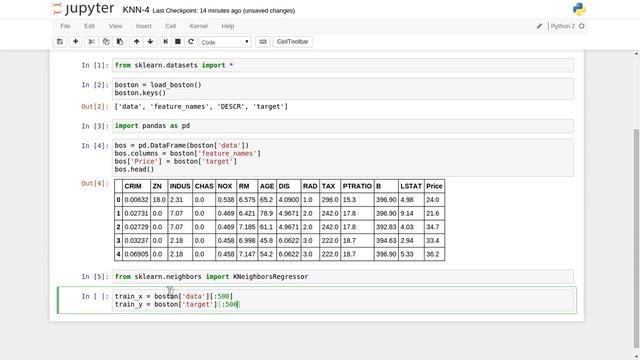Save notebook with floppy disk icon

click(60, 42)
